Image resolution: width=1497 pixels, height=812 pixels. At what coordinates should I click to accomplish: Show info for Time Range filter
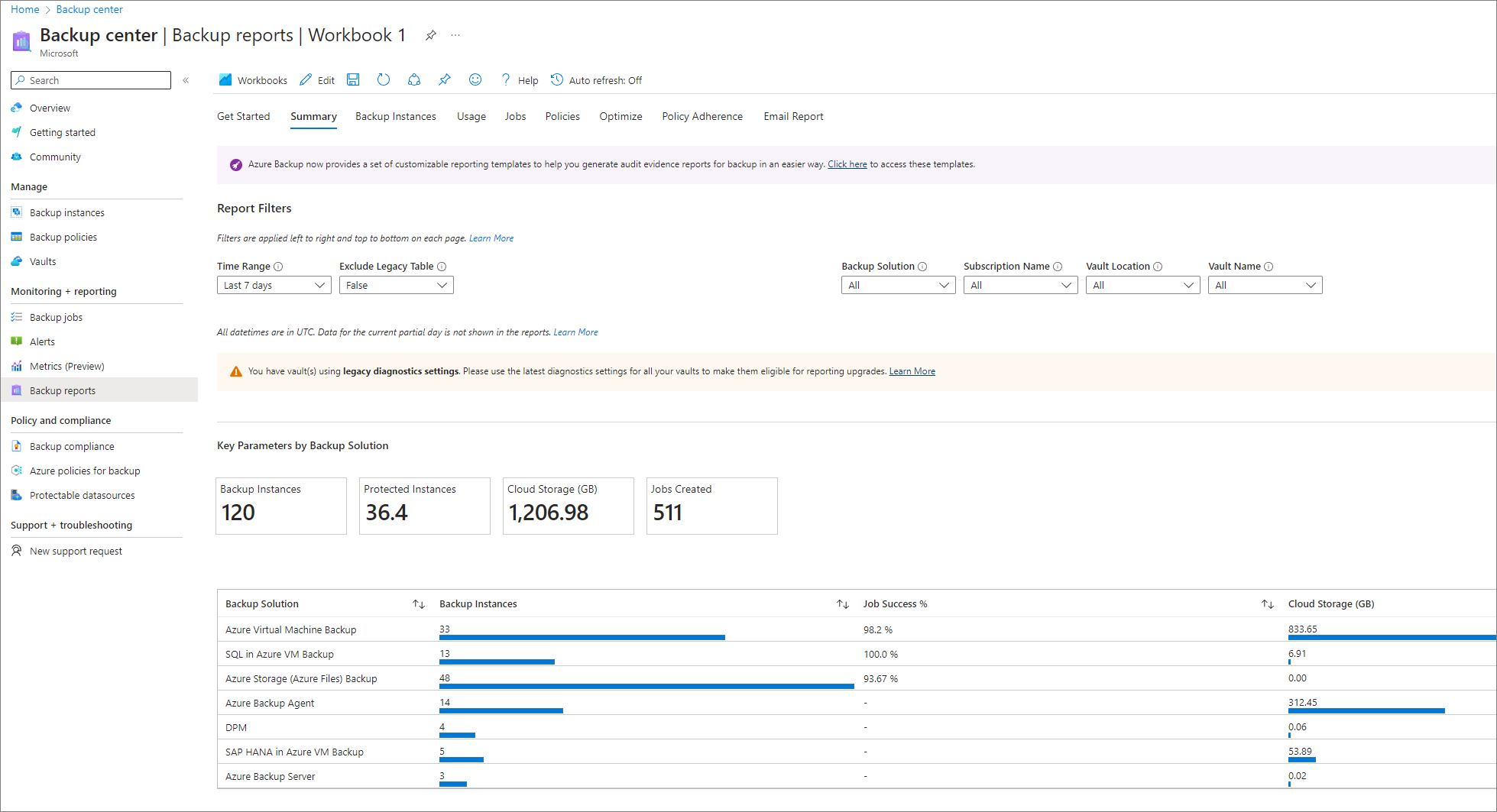[x=279, y=267]
